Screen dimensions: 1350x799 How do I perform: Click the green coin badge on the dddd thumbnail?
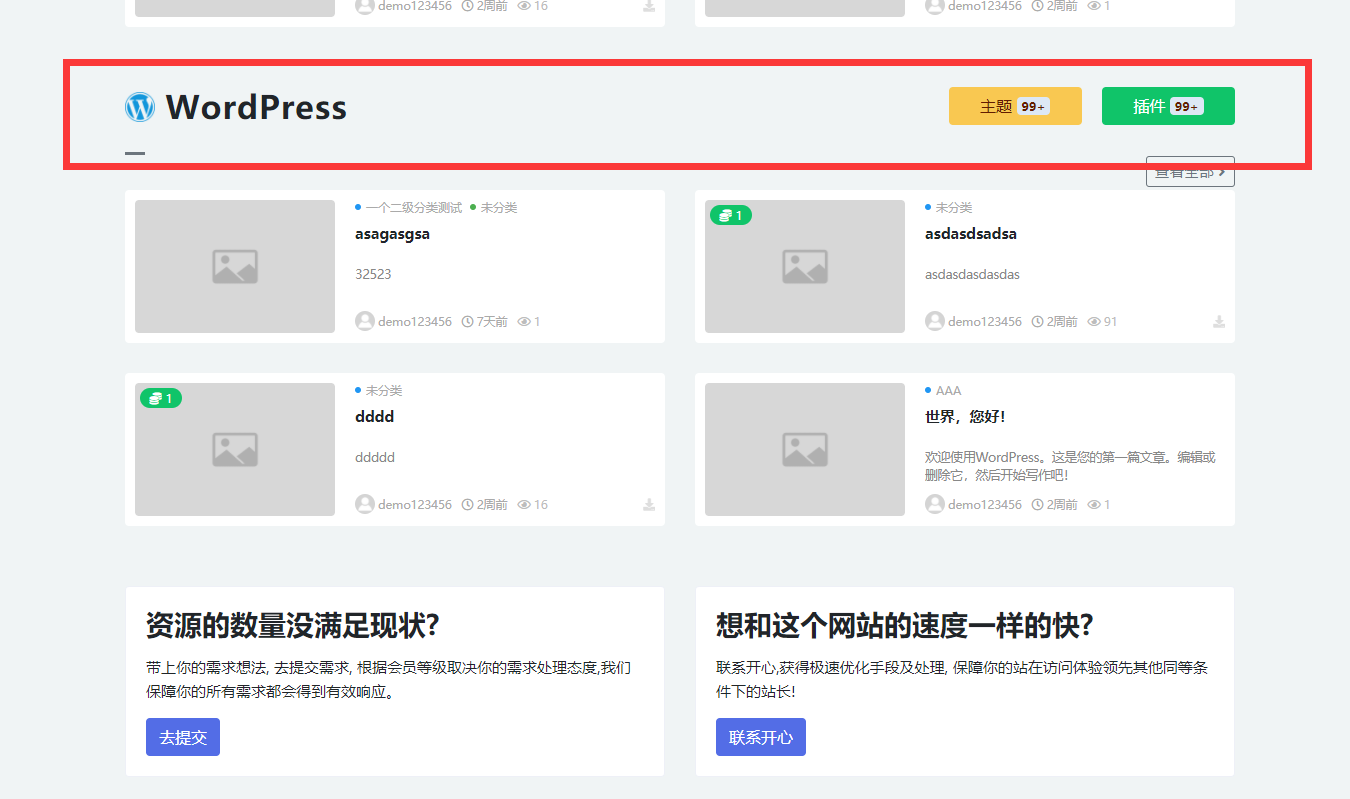click(160, 398)
